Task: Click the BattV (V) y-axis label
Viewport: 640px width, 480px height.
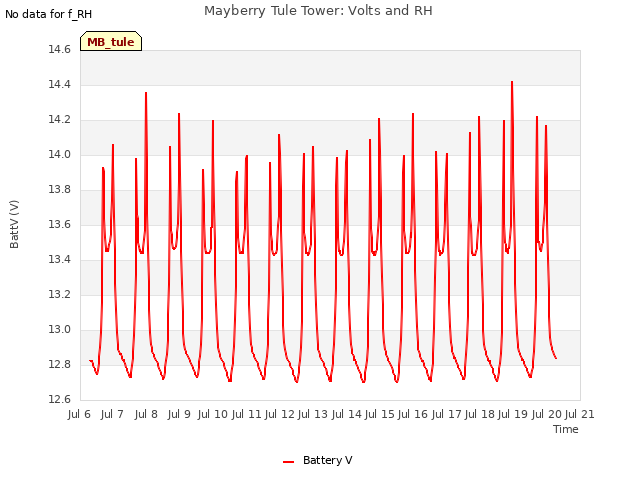Action: tap(14, 224)
